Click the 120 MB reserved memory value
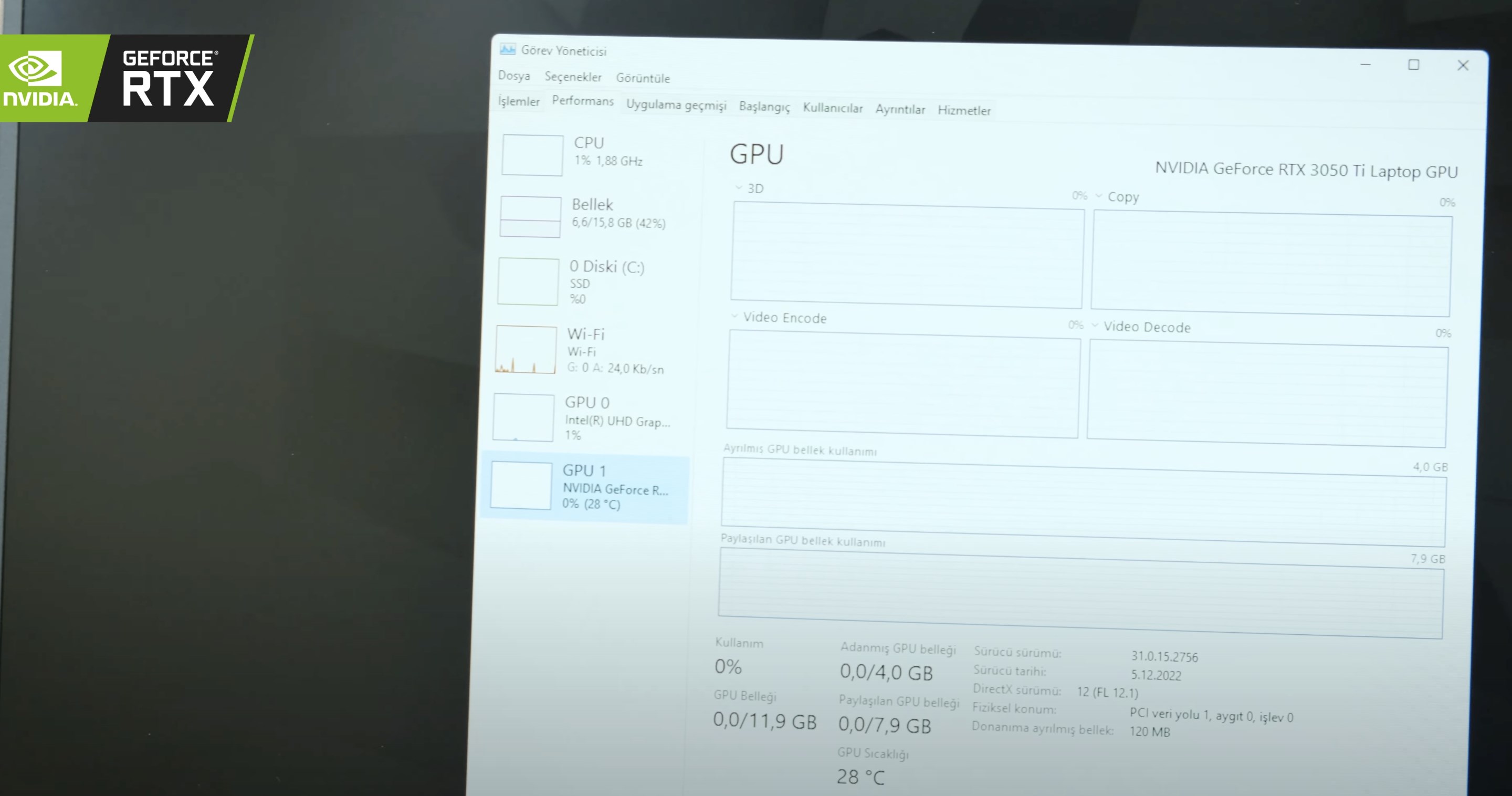 [x=1149, y=731]
